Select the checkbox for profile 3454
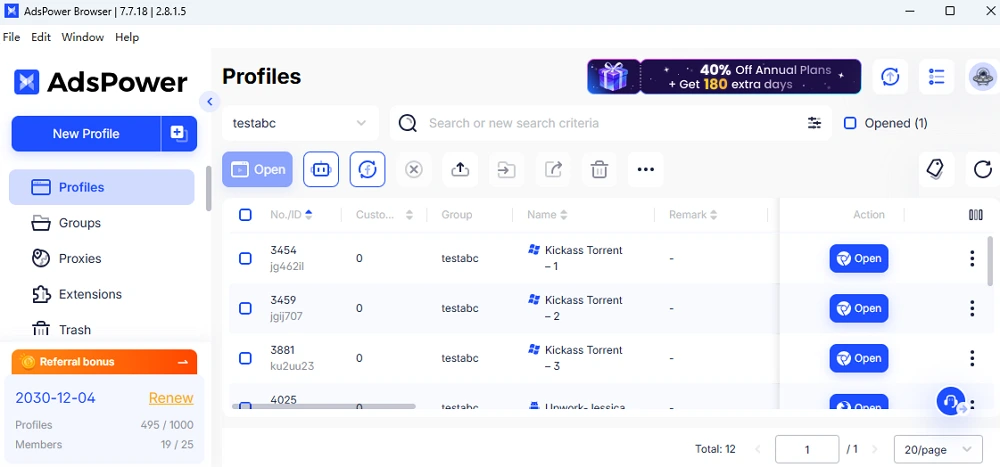The width and height of the screenshot is (1000, 467). (x=245, y=258)
